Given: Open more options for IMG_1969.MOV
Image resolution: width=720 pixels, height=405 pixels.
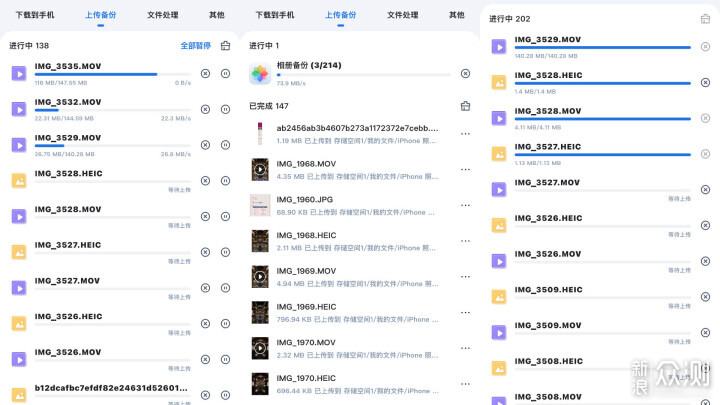Looking at the screenshot, I should pyautogui.click(x=465, y=277).
